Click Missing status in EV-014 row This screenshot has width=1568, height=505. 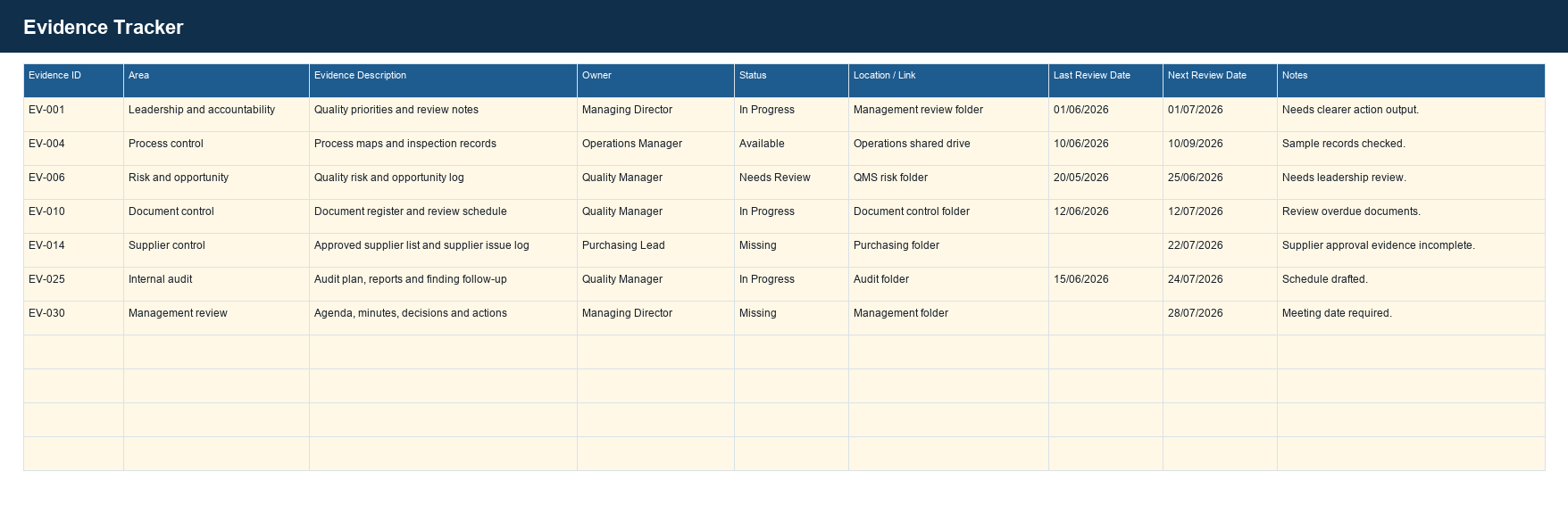click(x=791, y=250)
